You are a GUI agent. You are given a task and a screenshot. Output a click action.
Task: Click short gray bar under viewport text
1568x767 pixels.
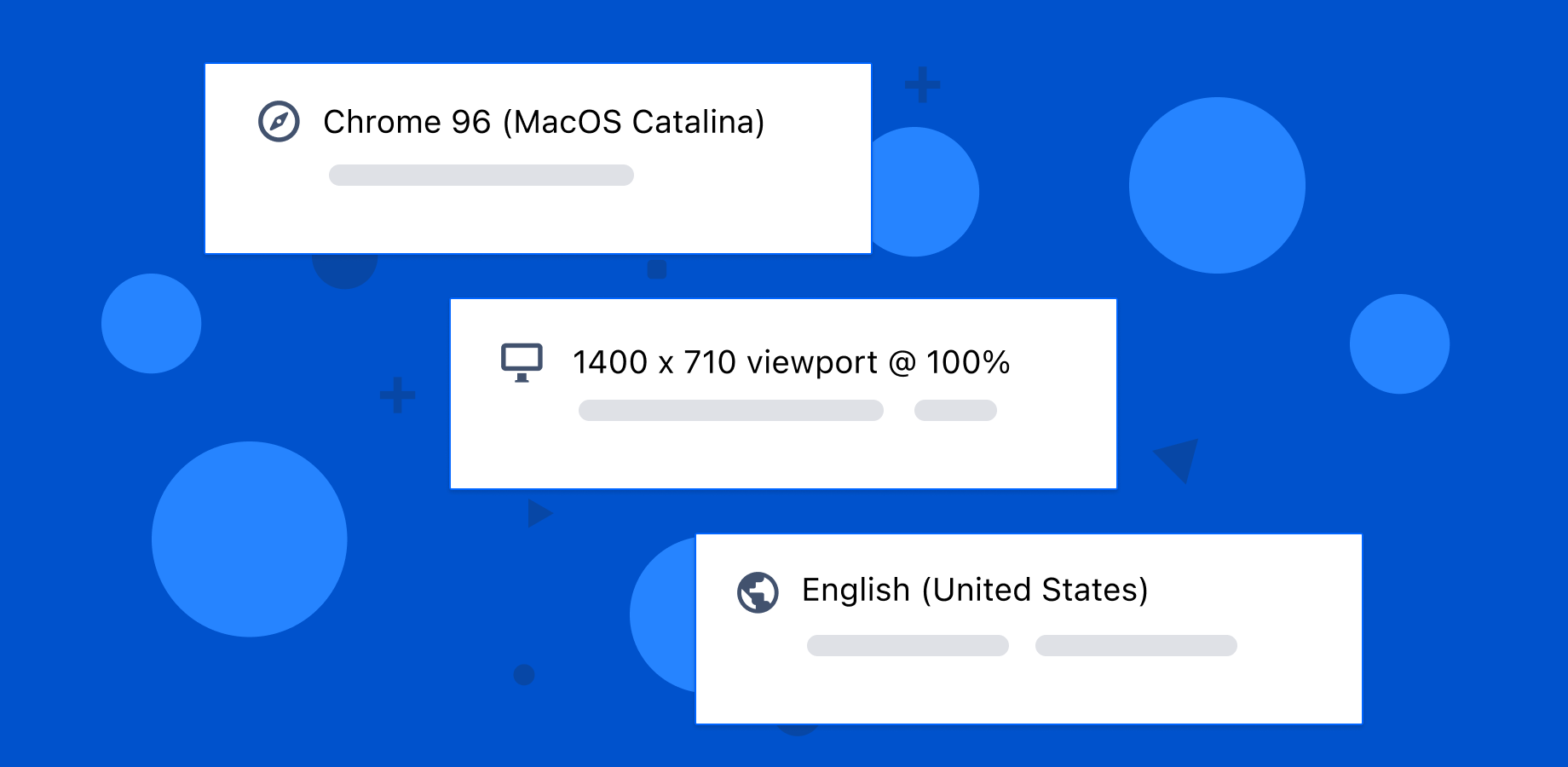pyautogui.click(x=955, y=410)
